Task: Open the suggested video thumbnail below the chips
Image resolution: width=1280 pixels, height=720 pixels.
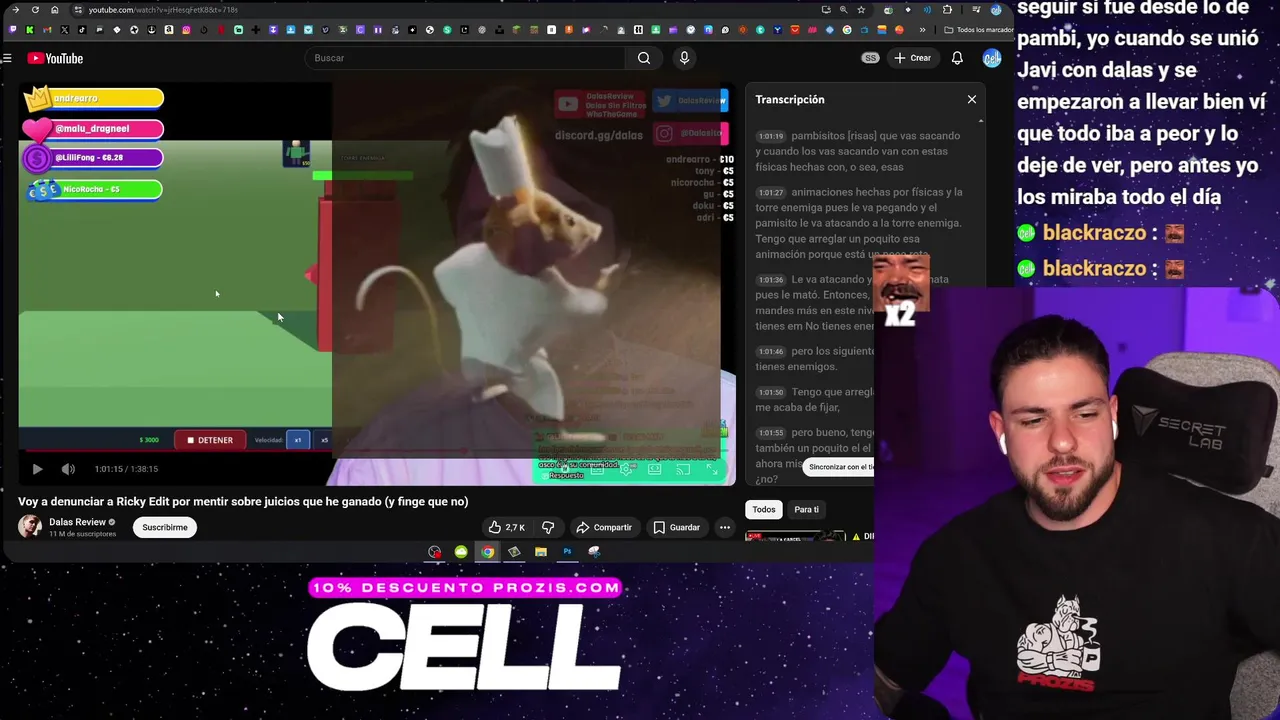Action: point(796,536)
